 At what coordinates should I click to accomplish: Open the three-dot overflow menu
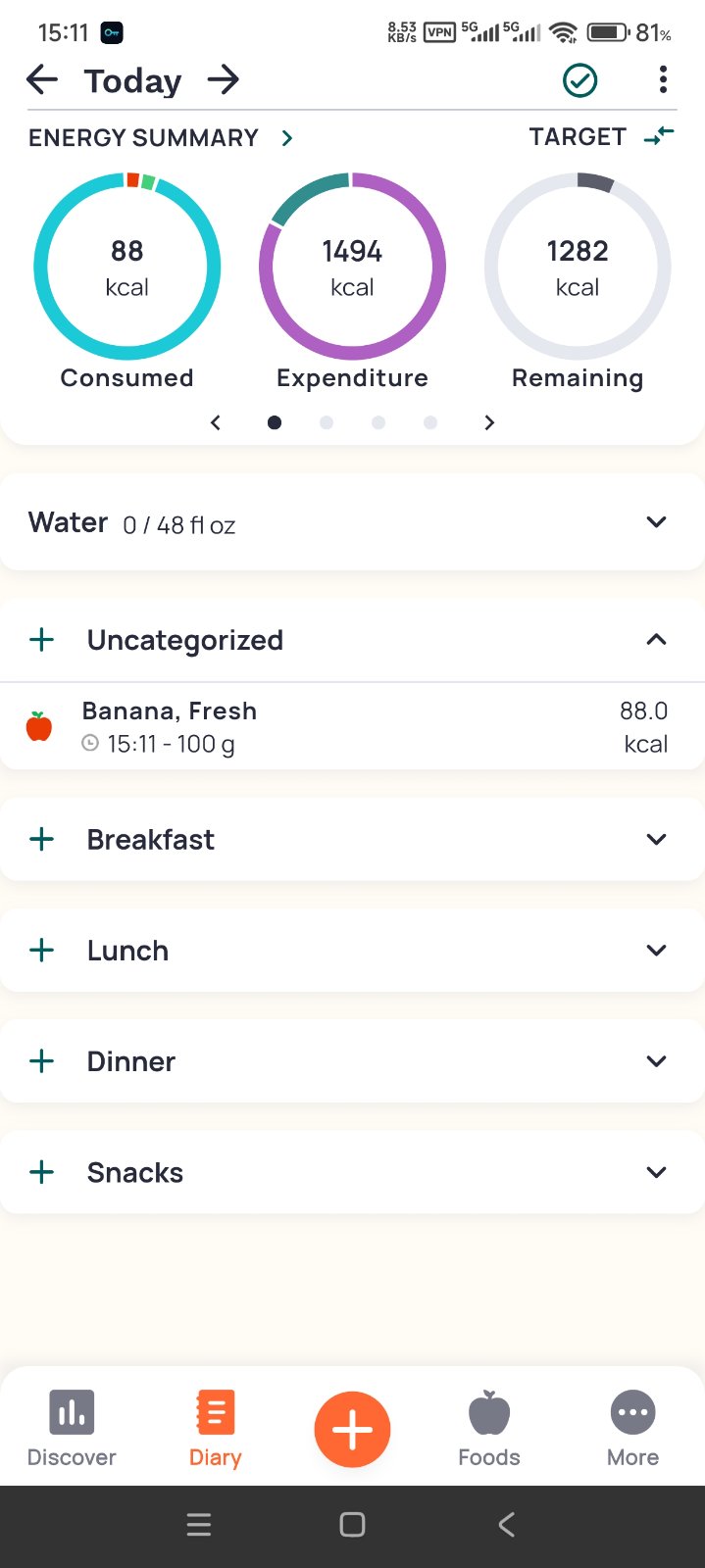[x=663, y=80]
